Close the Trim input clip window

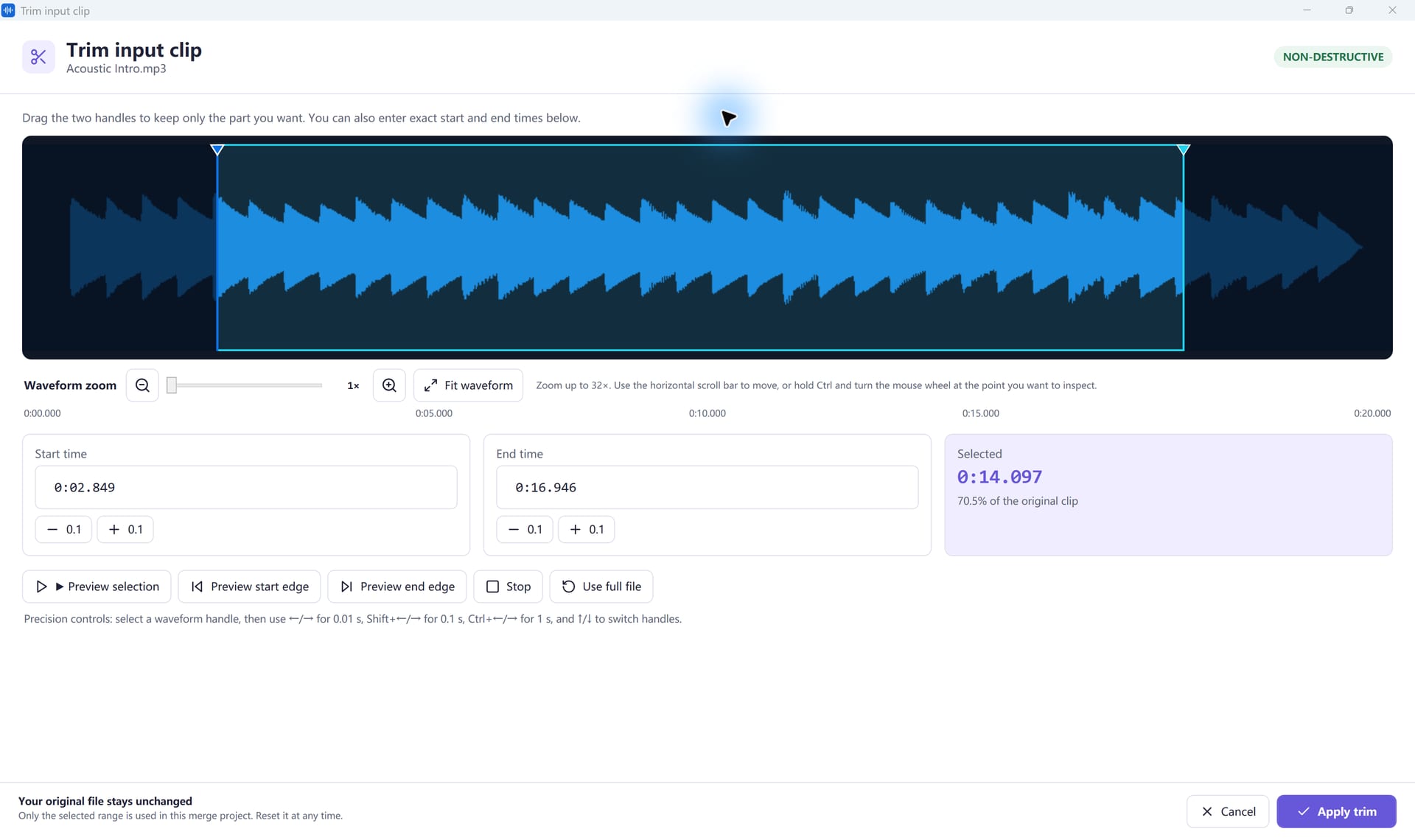click(1392, 10)
